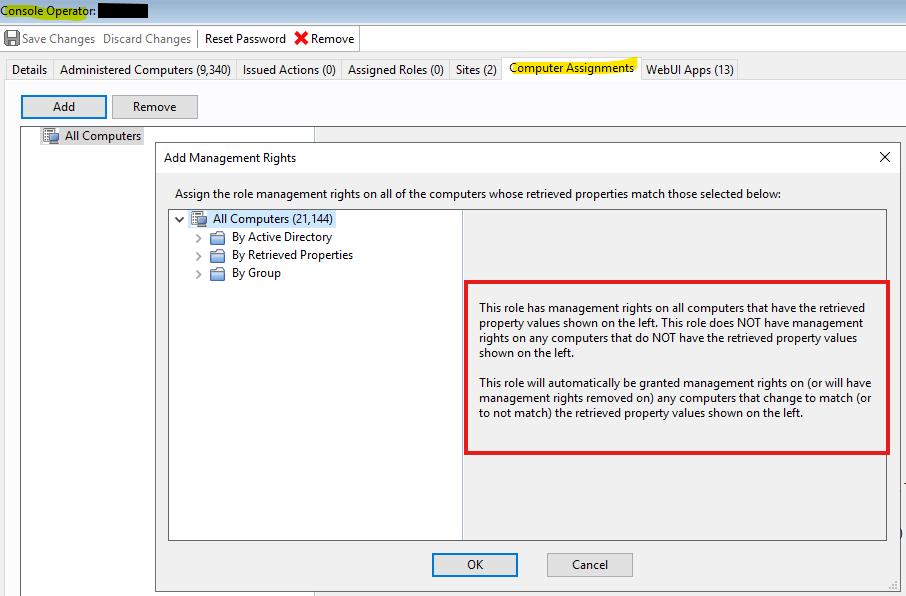Cancel the Add Management Rights dialog
The image size is (906, 596).
(x=589, y=564)
